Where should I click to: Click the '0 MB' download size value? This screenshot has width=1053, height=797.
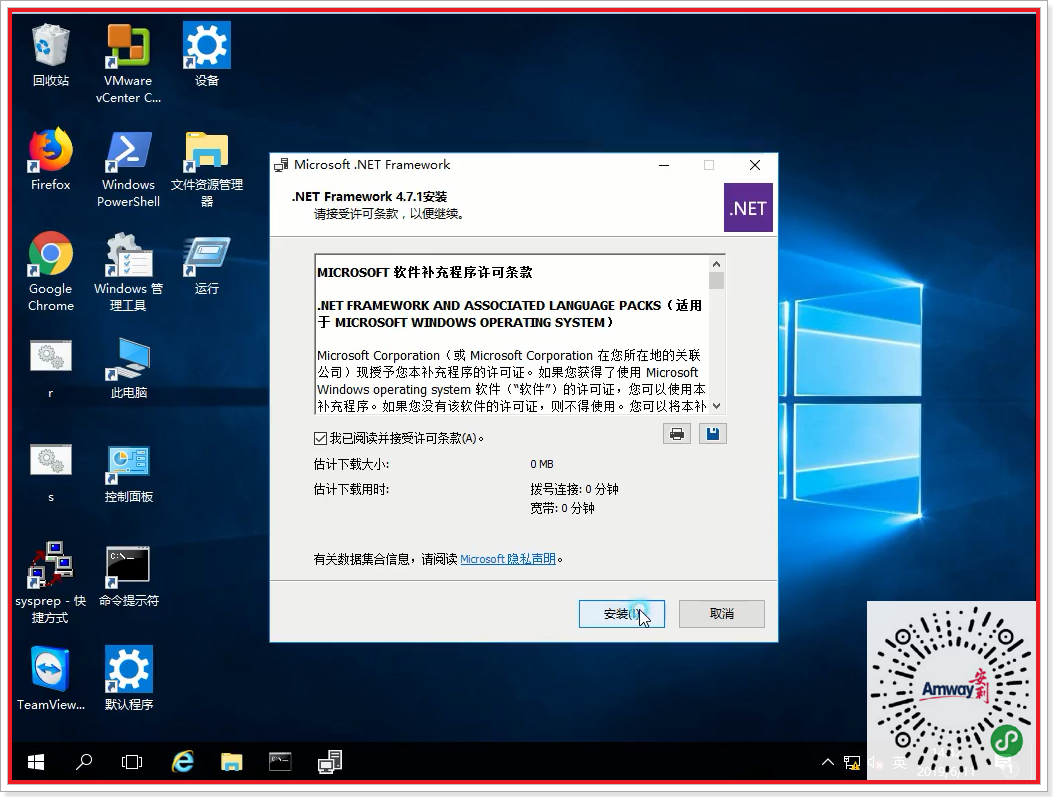(542, 464)
